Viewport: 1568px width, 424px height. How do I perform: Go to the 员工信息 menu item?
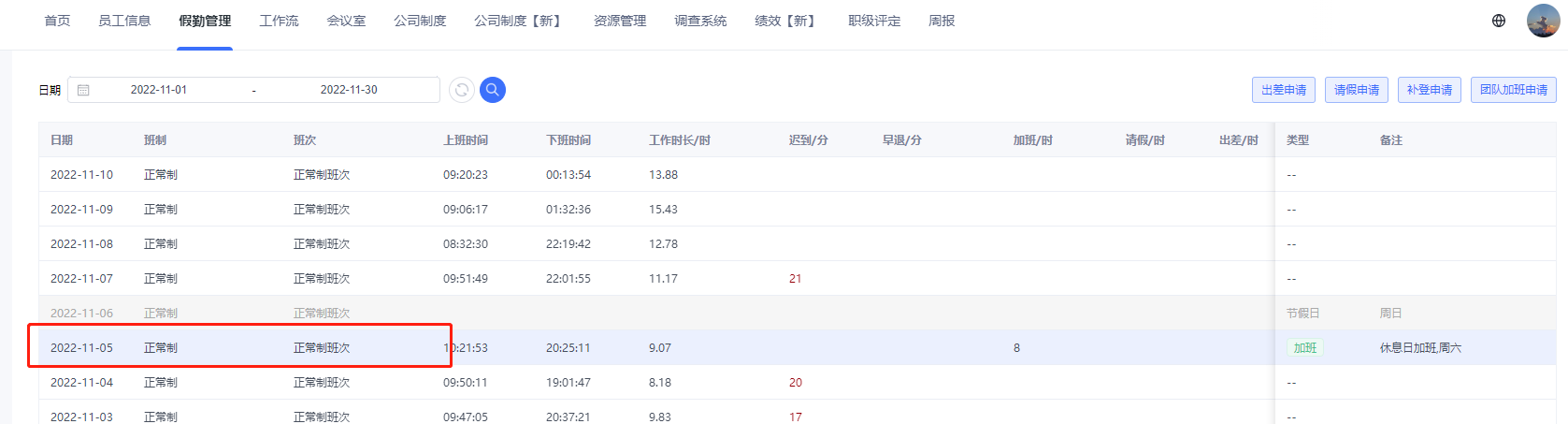point(124,21)
